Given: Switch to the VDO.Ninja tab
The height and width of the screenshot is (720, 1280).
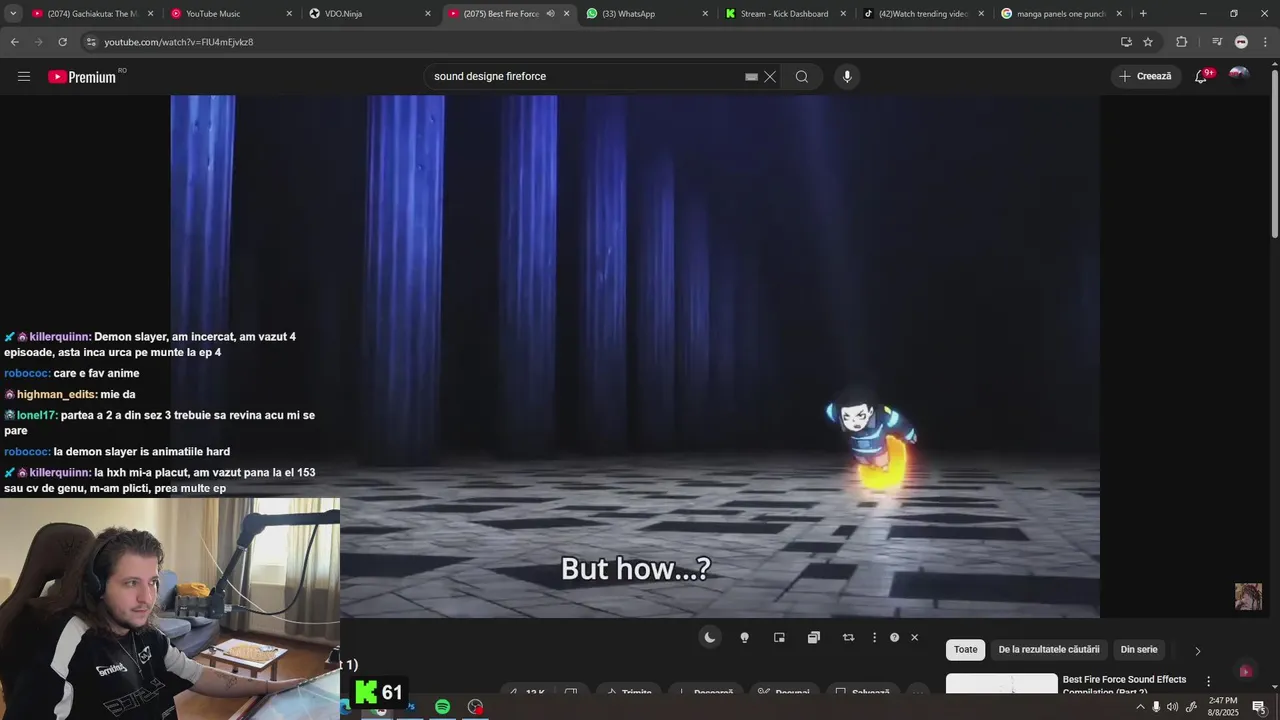Looking at the screenshot, I should click(x=370, y=14).
